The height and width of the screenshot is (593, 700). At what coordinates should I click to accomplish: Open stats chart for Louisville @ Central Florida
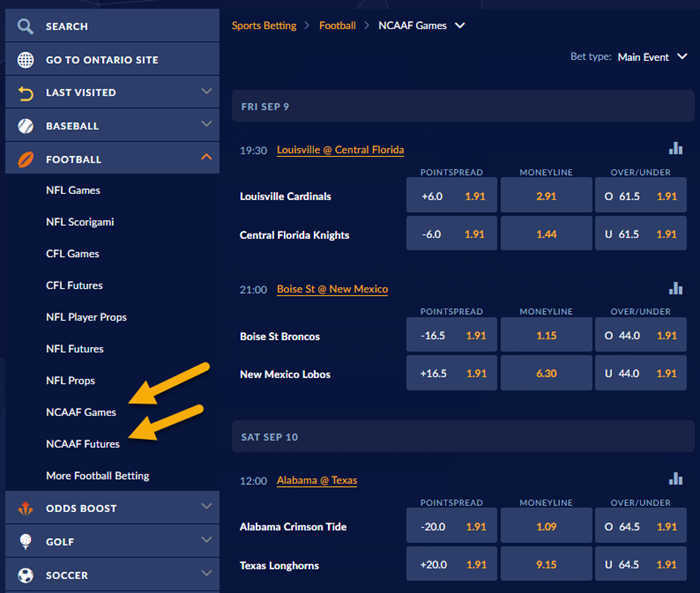coord(675,148)
